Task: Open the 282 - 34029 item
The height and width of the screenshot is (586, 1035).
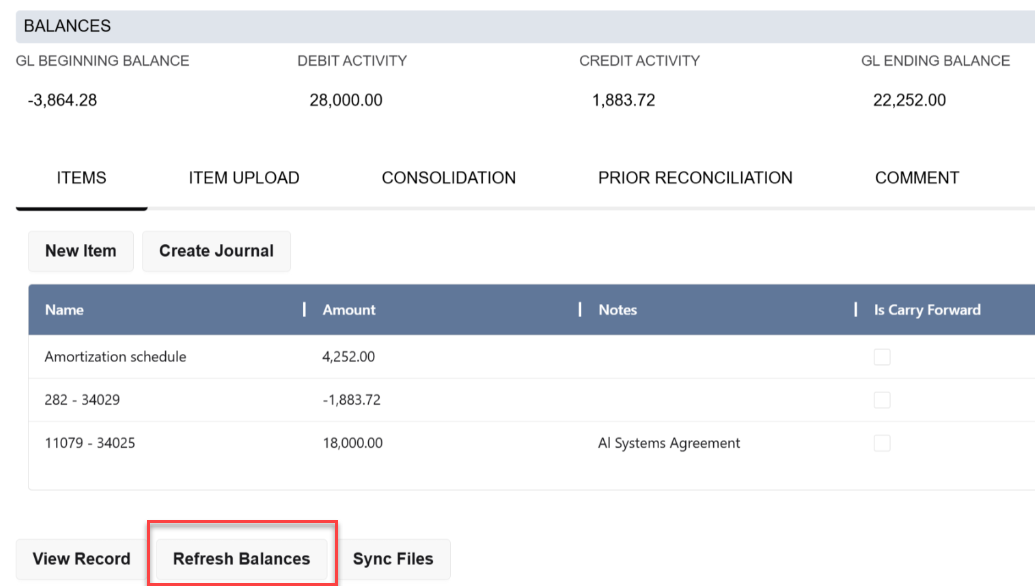Action: (90, 400)
